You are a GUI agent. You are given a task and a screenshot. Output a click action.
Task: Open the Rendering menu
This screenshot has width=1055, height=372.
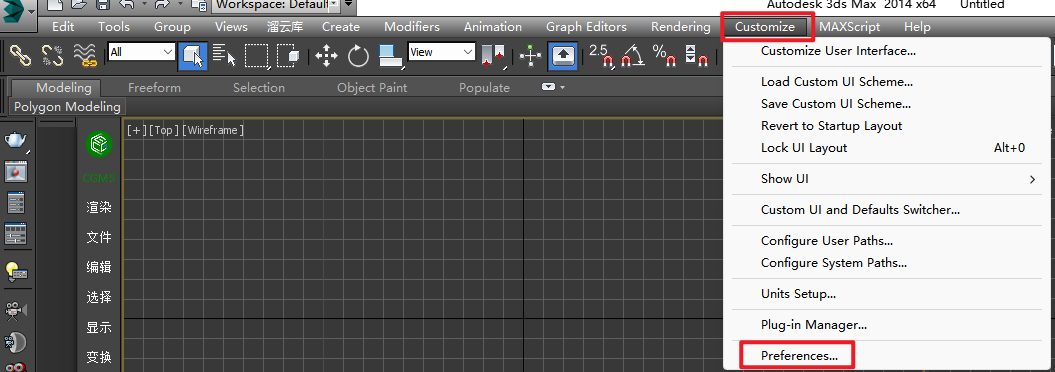[680, 27]
